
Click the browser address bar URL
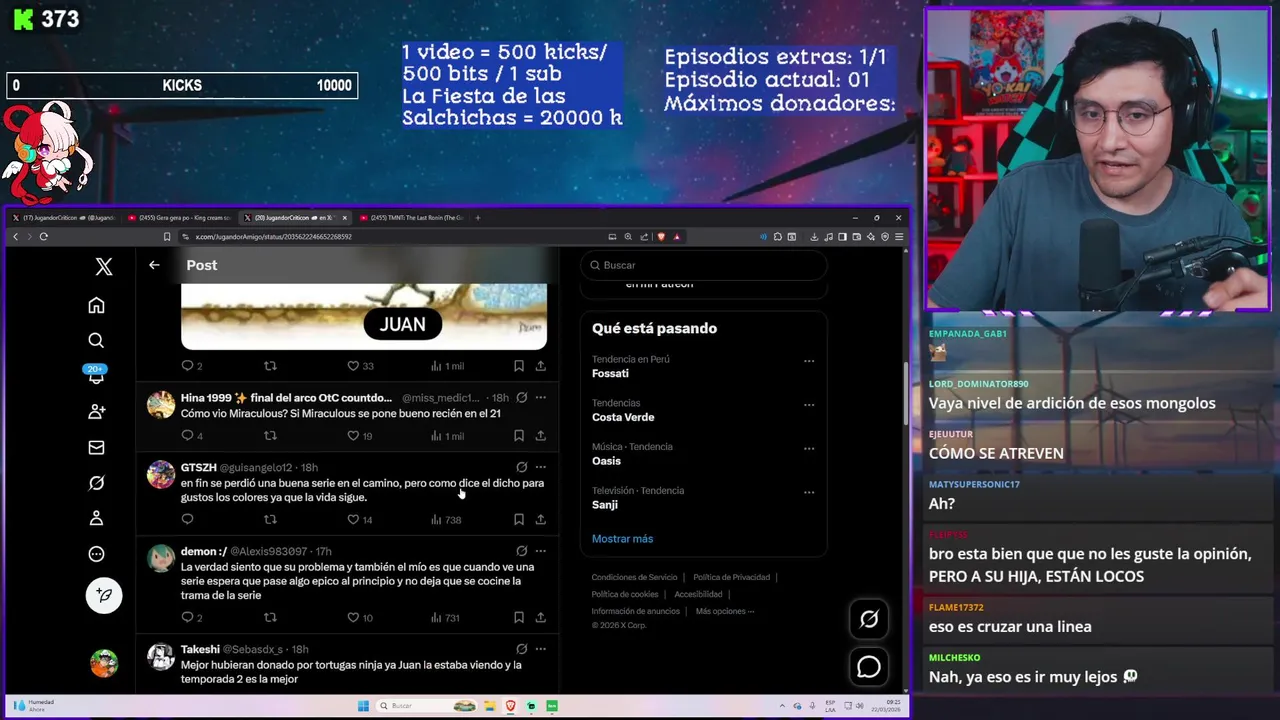pyautogui.click(x=274, y=237)
